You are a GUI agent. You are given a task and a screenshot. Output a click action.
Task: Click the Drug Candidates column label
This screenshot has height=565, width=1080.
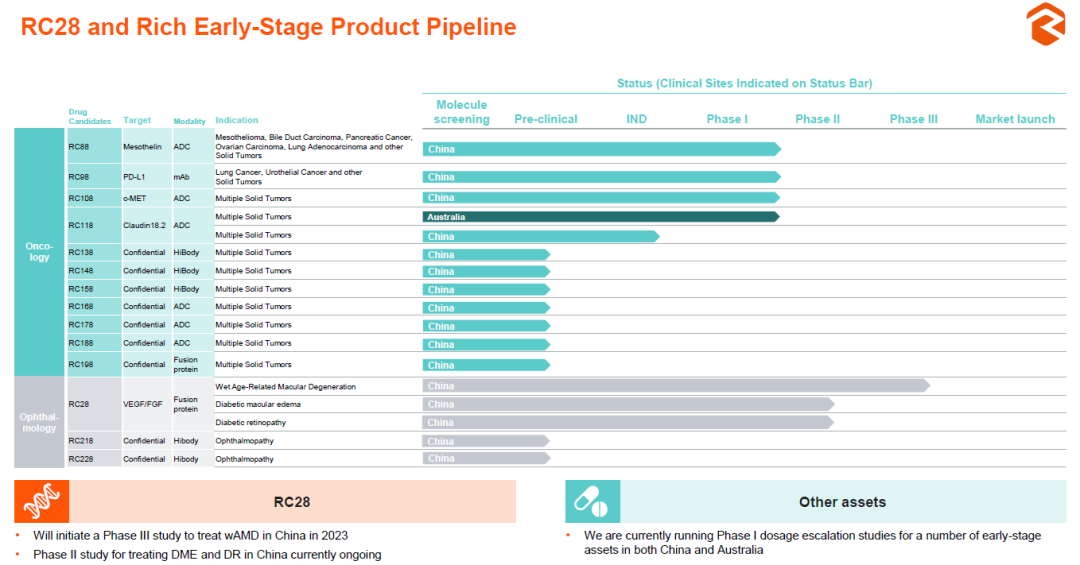(x=89, y=116)
